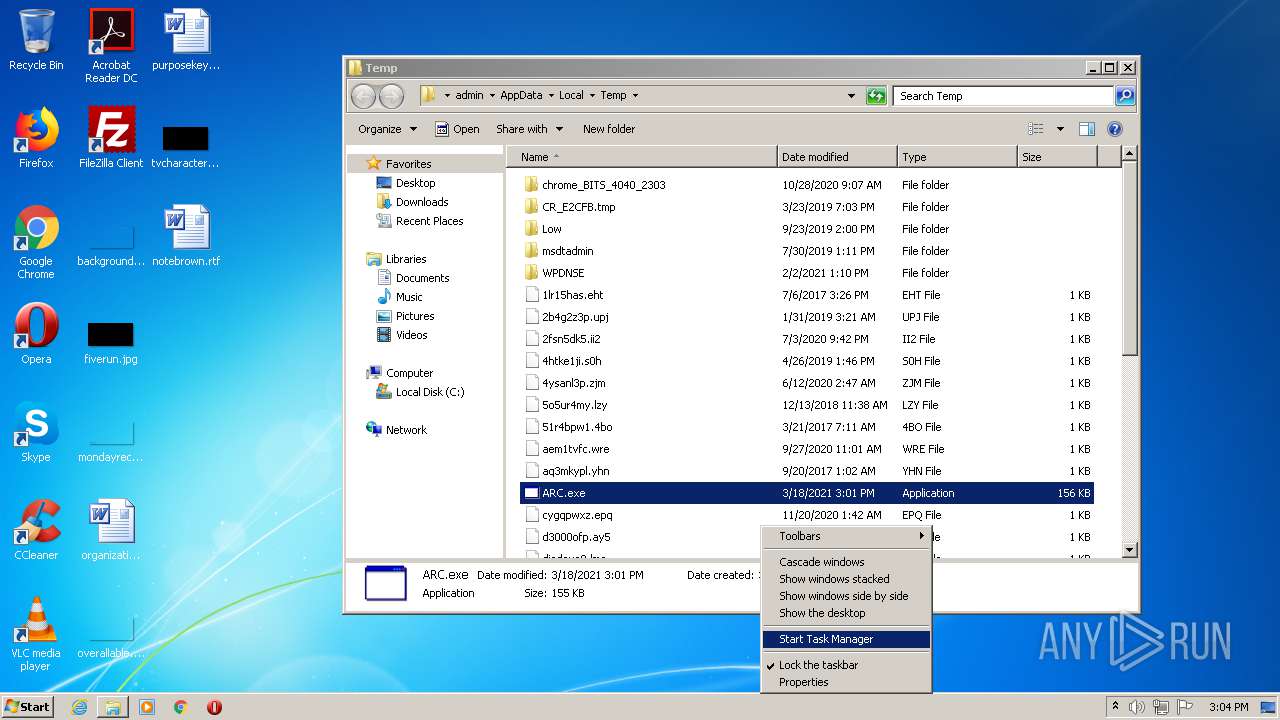
Task: Sort by Type column header
Action: 957,157
